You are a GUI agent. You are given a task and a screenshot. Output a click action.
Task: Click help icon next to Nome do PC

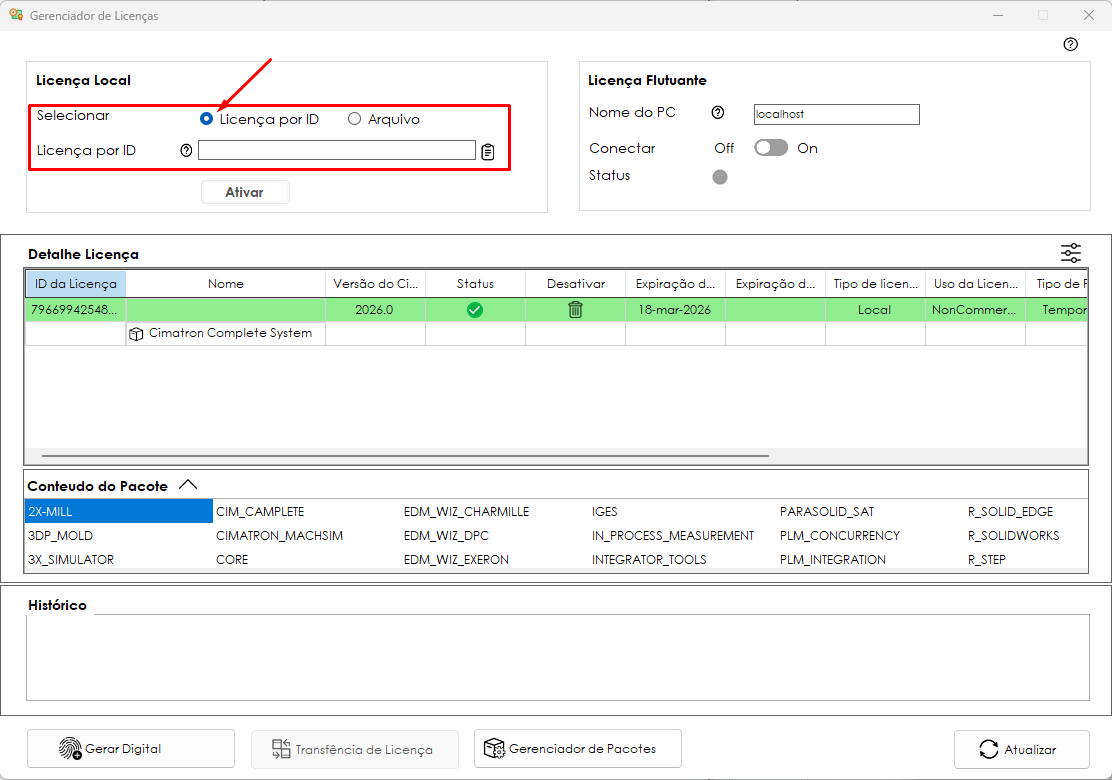coord(717,113)
